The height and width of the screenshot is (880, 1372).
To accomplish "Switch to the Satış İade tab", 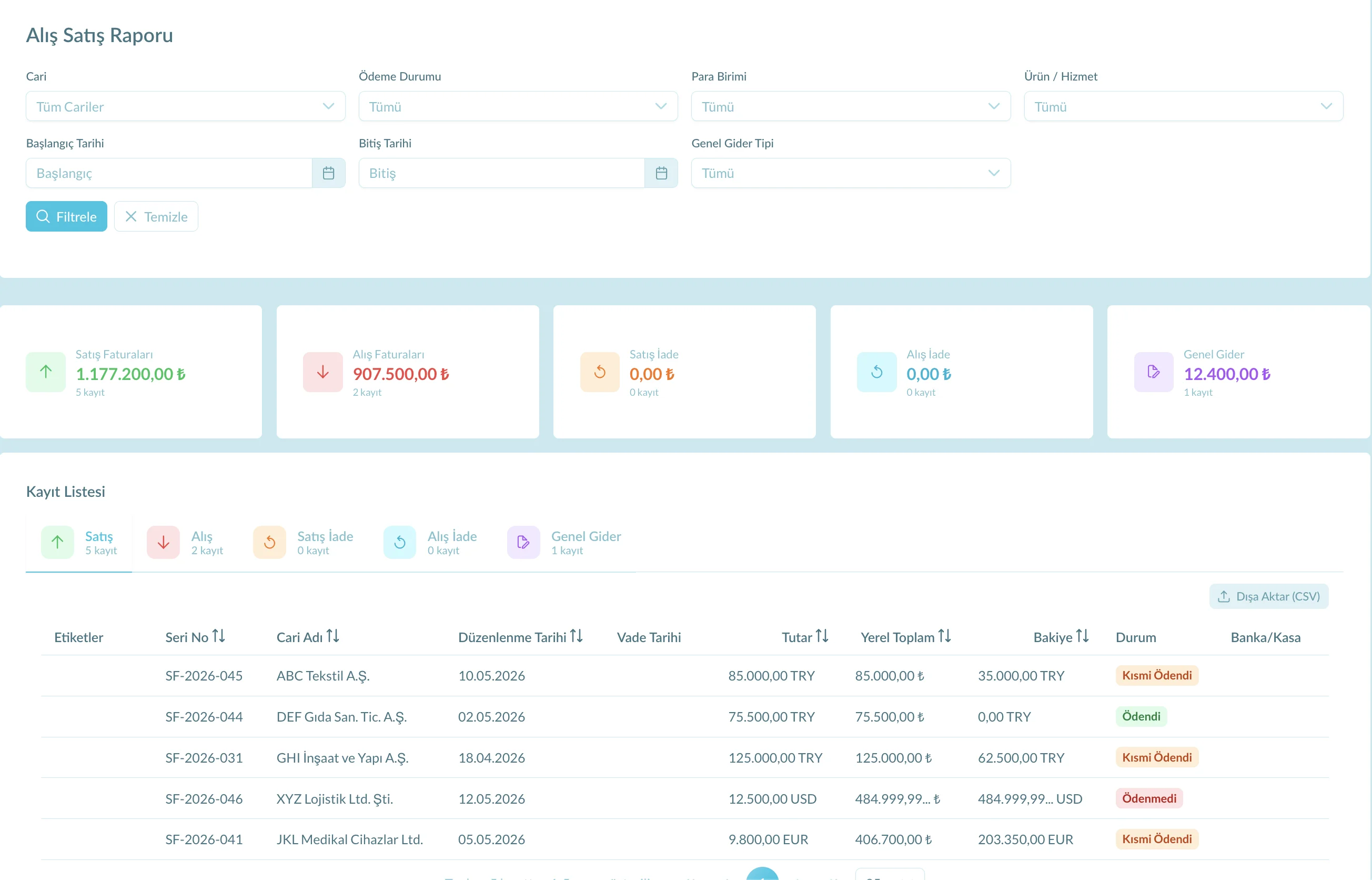I will point(304,543).
